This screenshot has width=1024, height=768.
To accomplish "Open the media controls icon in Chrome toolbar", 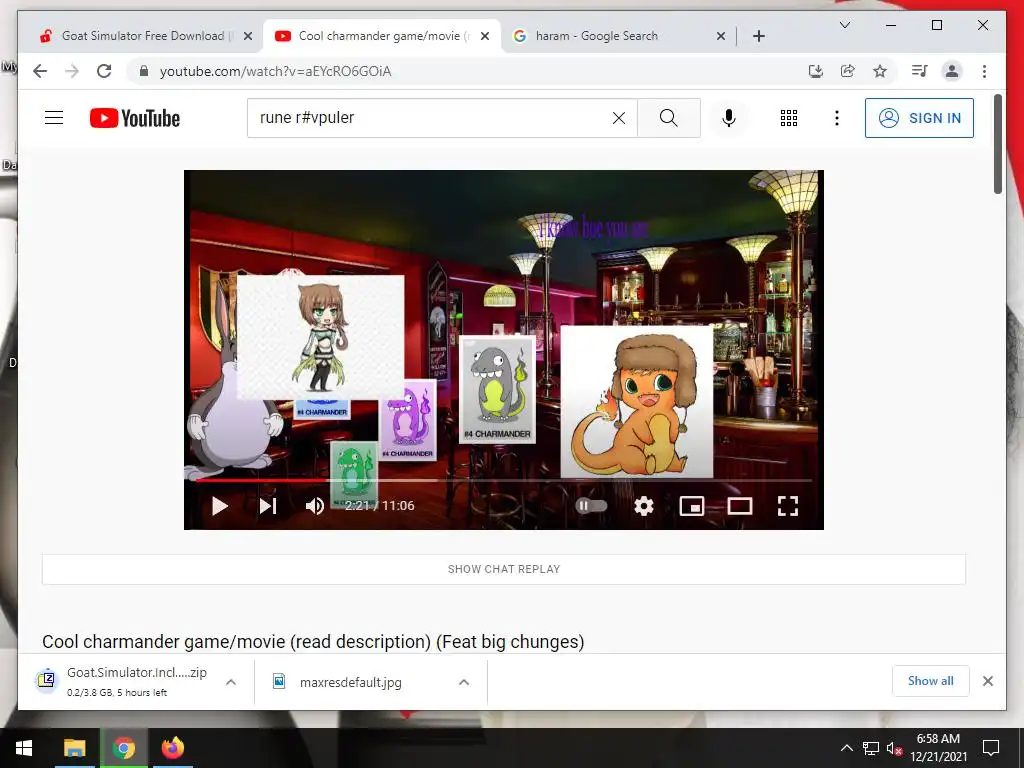I will 920,71.
